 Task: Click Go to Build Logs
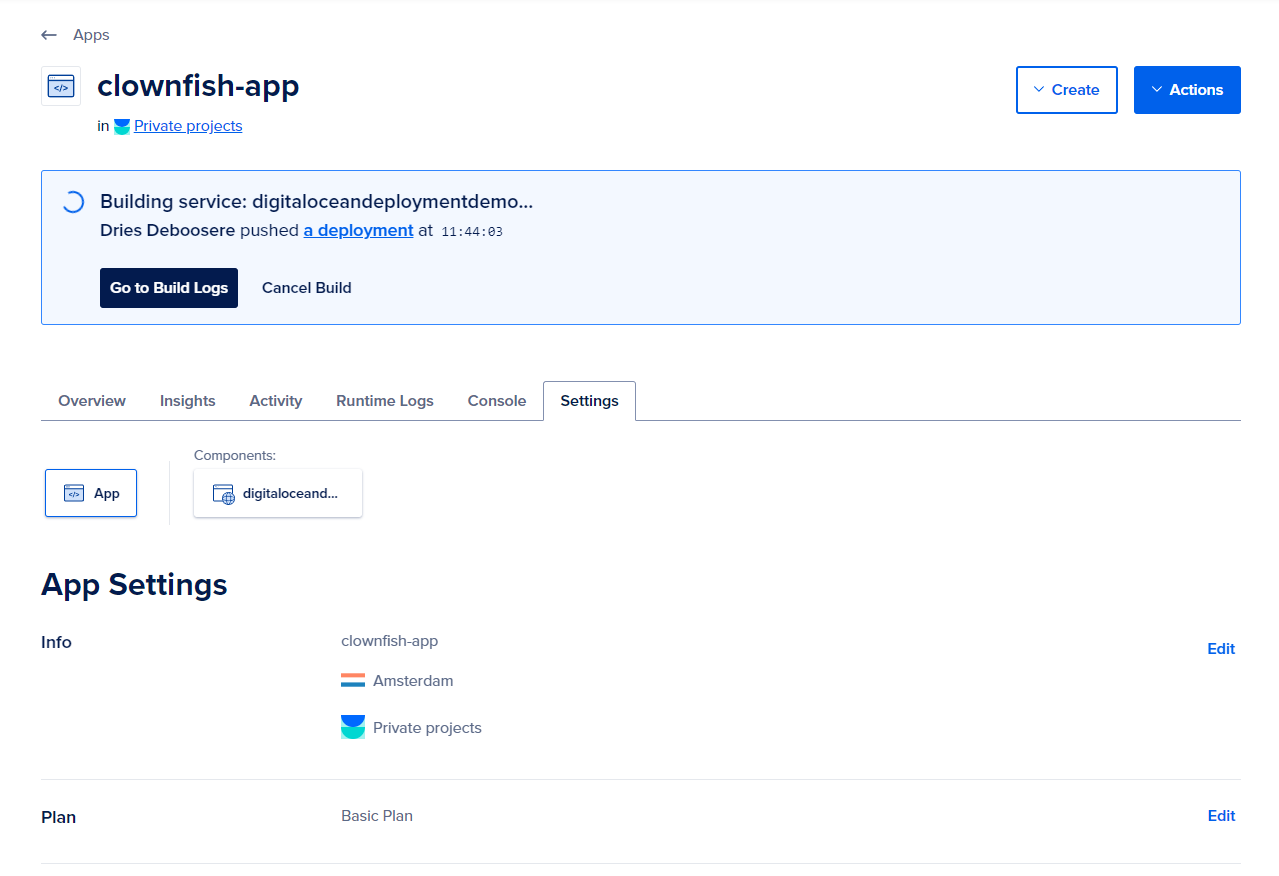coord(169,288)
